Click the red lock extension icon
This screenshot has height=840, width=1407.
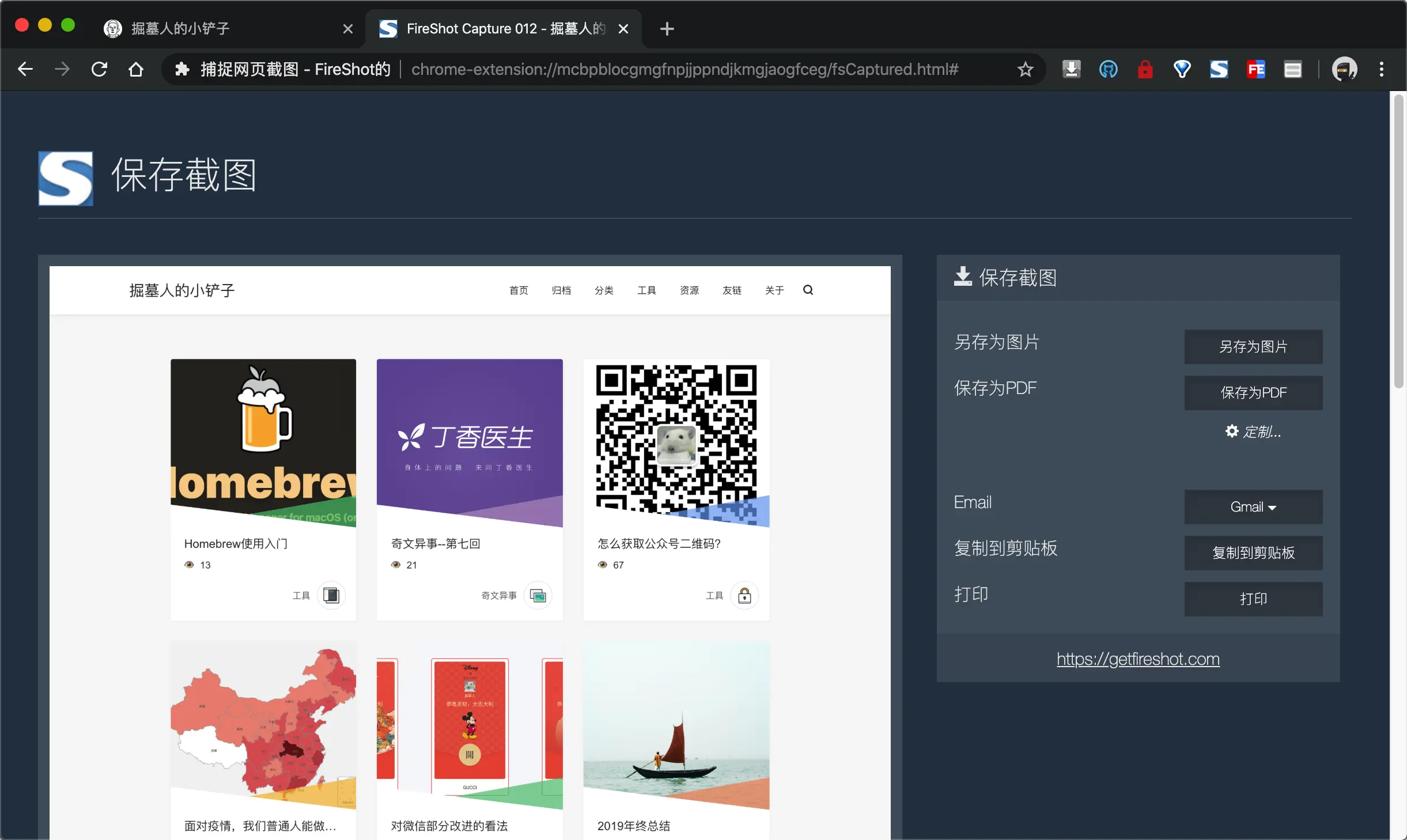1145,70
